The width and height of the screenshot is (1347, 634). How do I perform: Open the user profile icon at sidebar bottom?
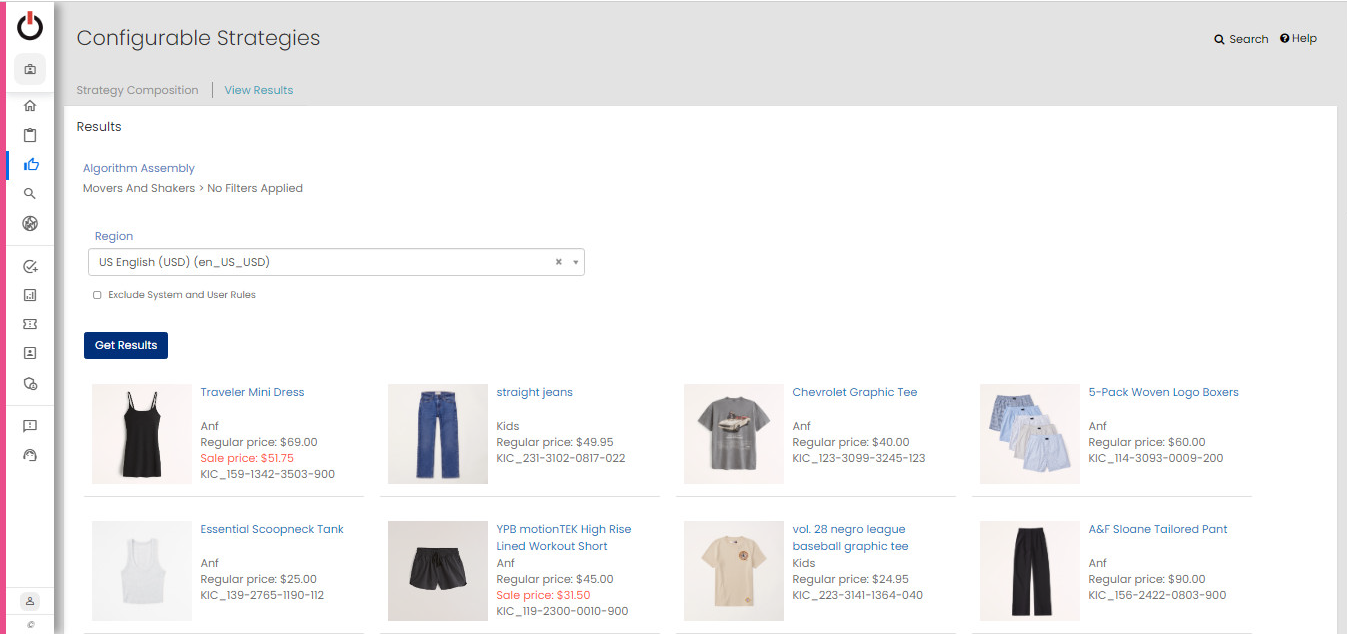[x=30, y=601]
